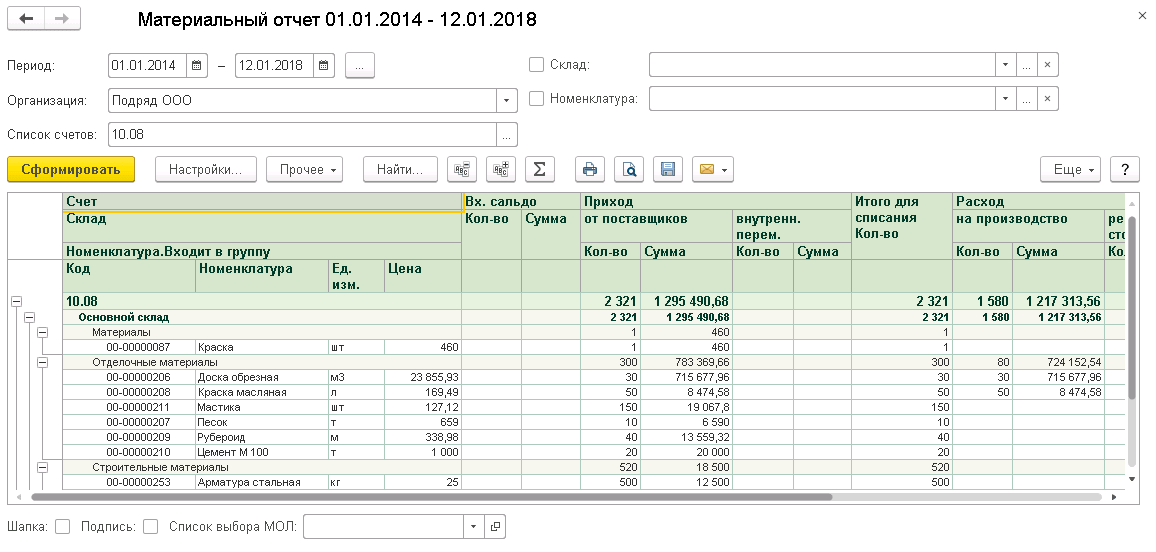Save report using the floppy disk icon
This screenshot has height=552, width=1156.
pyautogui.click(x=668, y=169)
